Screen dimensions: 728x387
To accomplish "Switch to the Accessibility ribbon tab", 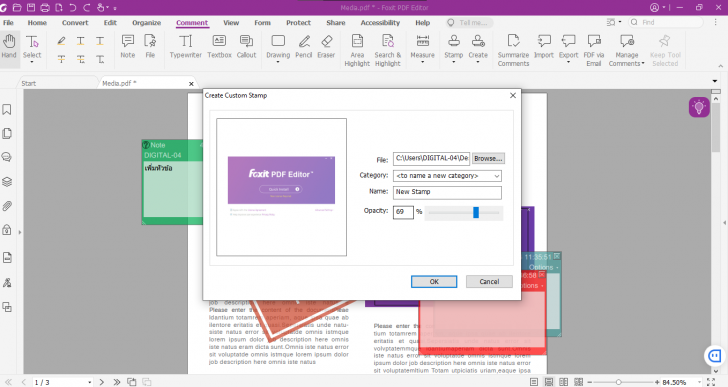I will tap(380, 23).
